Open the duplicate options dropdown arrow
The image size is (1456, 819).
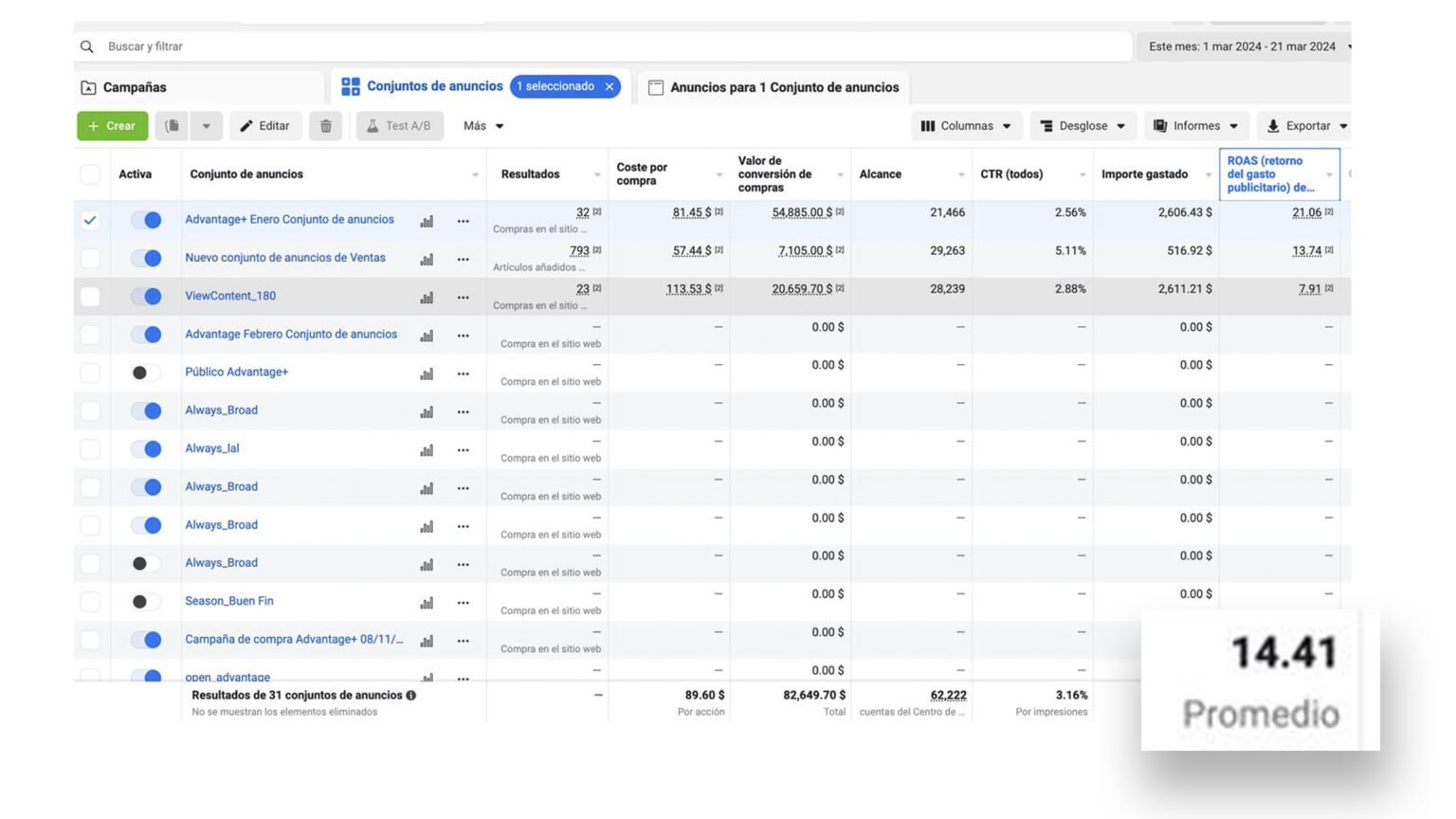click(206, 125)
